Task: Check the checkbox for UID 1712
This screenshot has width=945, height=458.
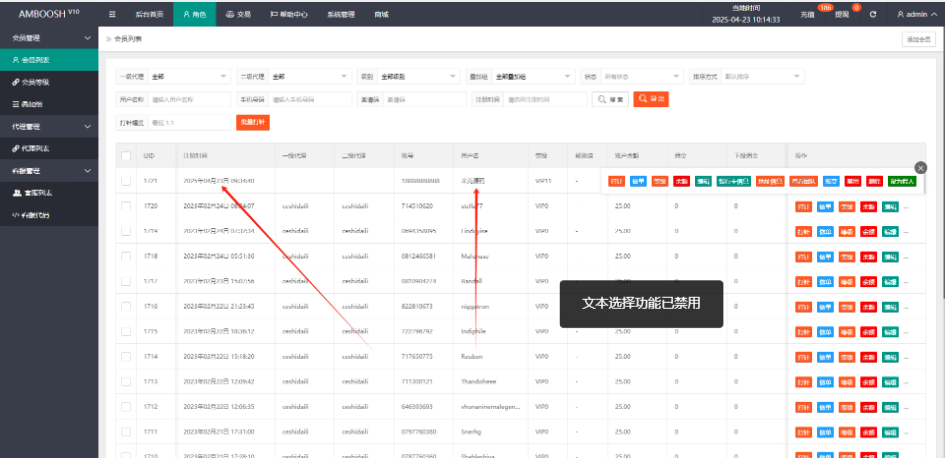Action: pos(125,407)
